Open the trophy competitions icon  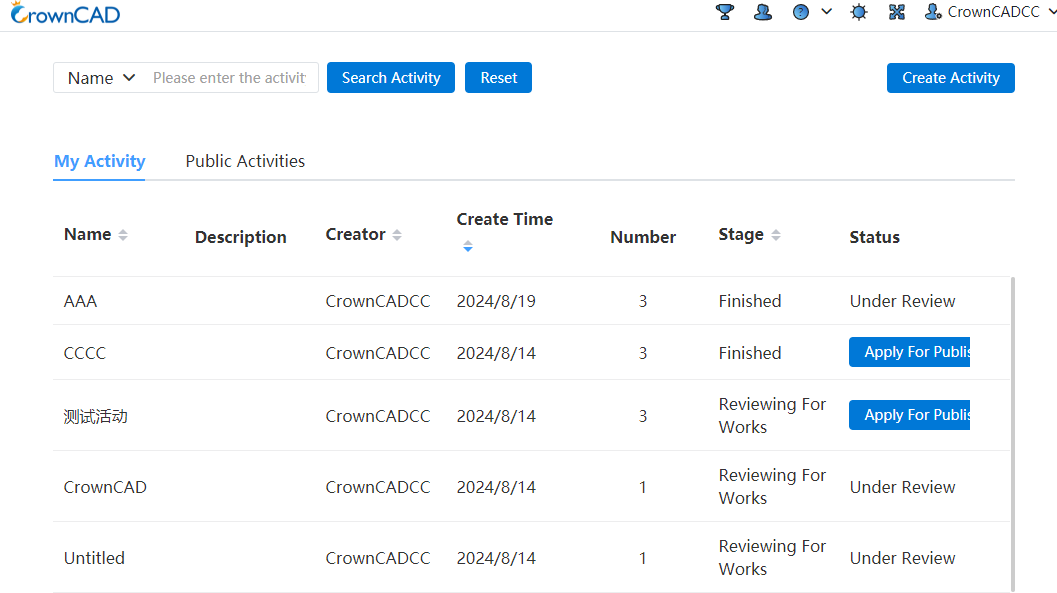725,12
